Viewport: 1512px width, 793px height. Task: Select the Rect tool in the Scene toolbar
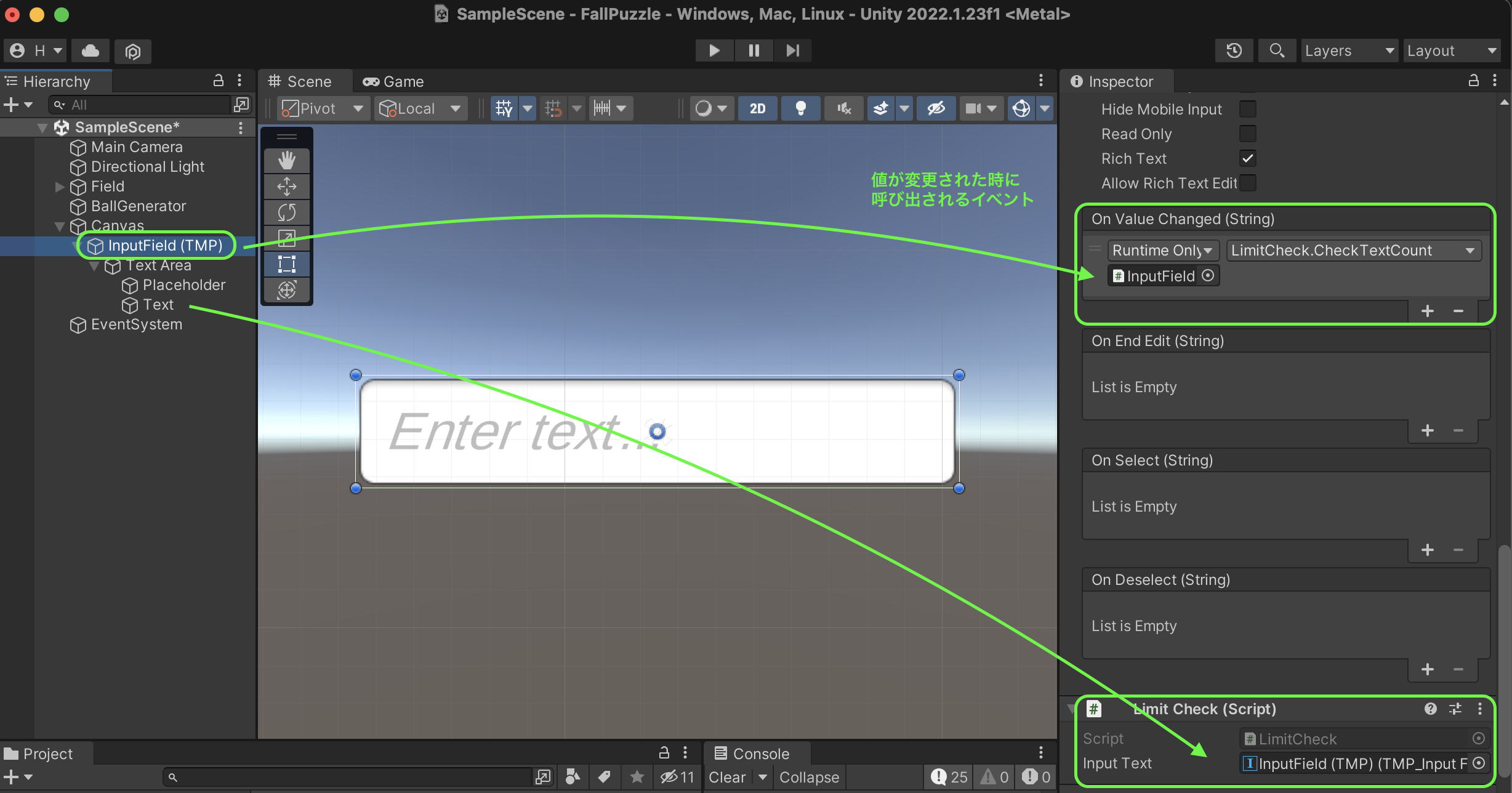tap(286, 264)
